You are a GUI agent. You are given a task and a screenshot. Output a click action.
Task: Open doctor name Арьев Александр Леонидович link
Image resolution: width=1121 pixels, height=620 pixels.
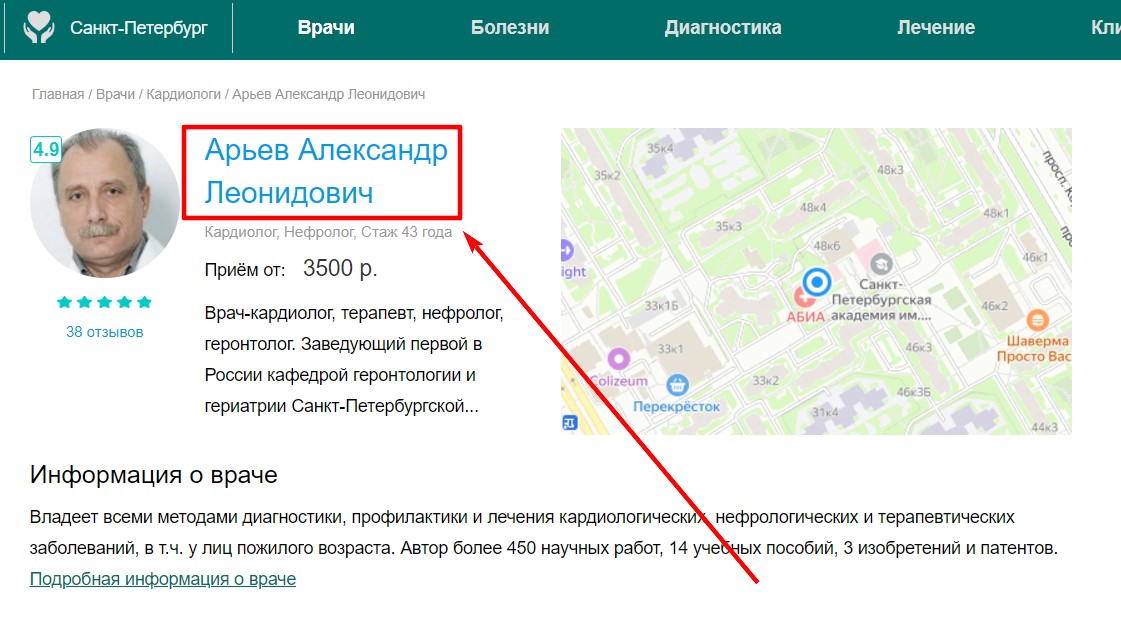coord(325,171)
